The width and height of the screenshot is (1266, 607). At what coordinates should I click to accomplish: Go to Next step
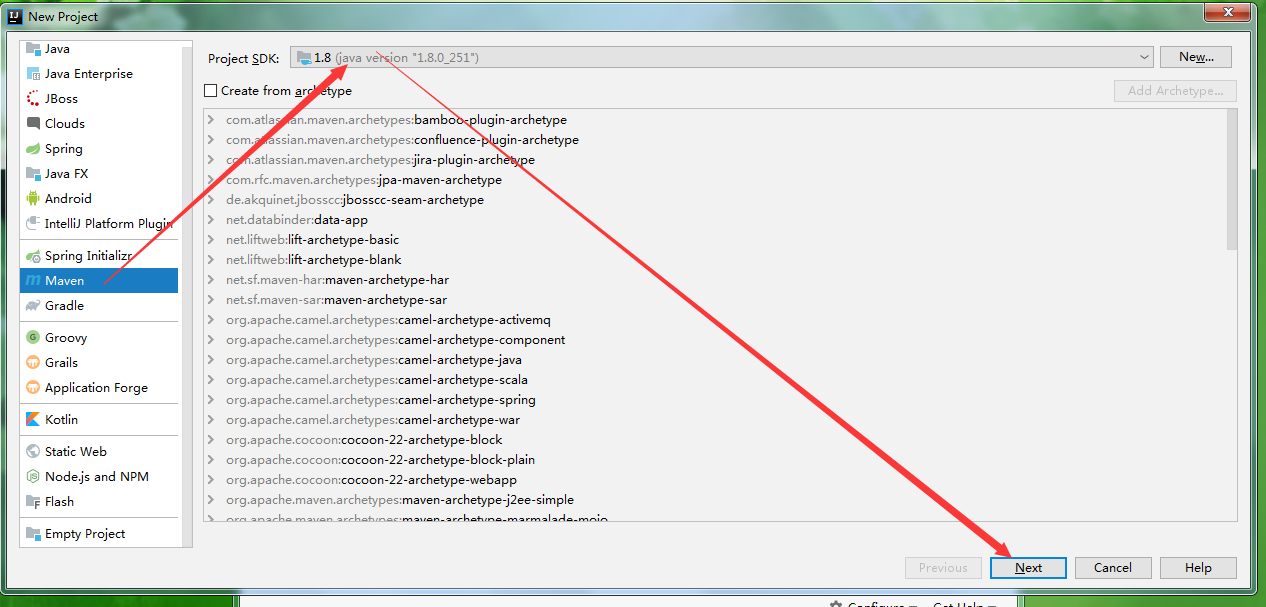(1028, 568)
